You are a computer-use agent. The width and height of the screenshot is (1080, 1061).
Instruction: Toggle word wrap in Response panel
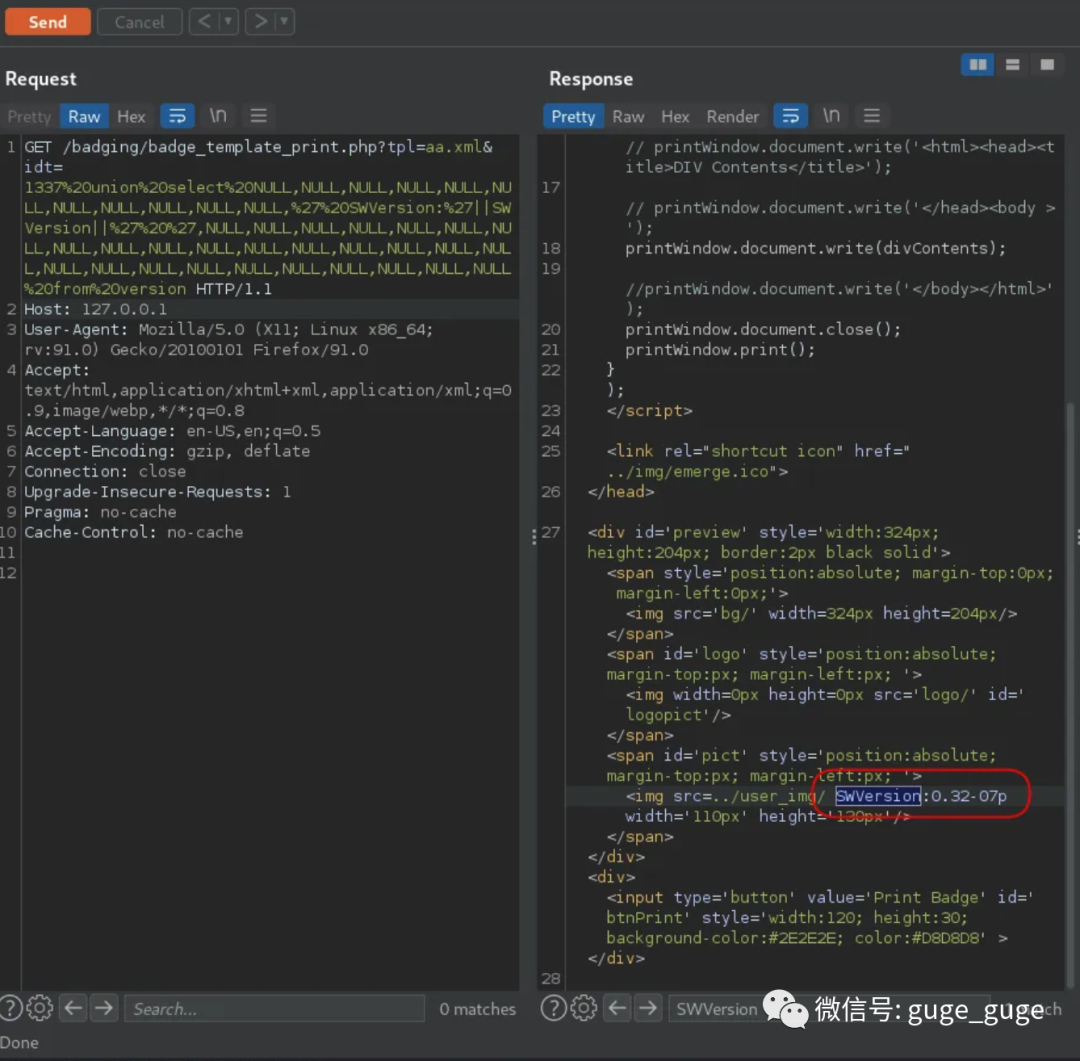click(x=791, y=116)
